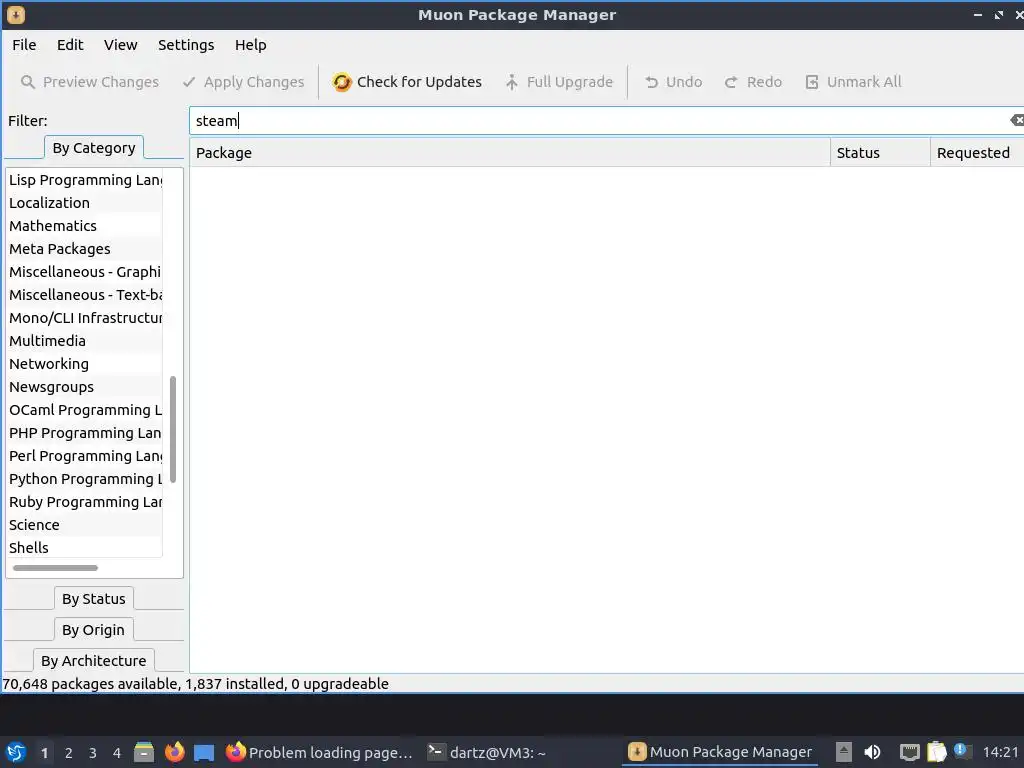Select the Newsgroups category
This screenshot has width=1024, height=768.
tap(85, 387)
